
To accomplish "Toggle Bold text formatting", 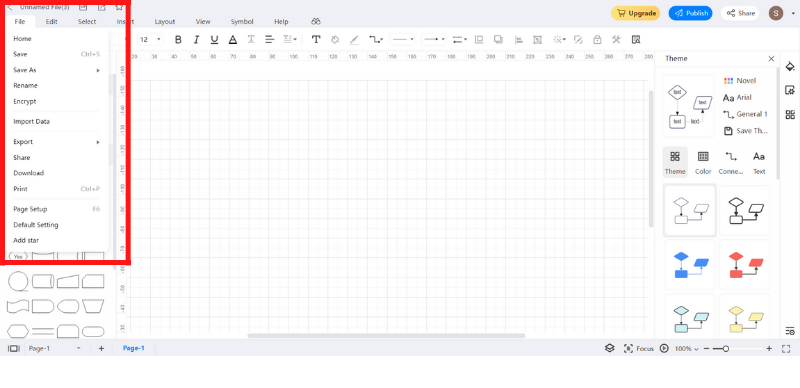I will coord(178,39).
